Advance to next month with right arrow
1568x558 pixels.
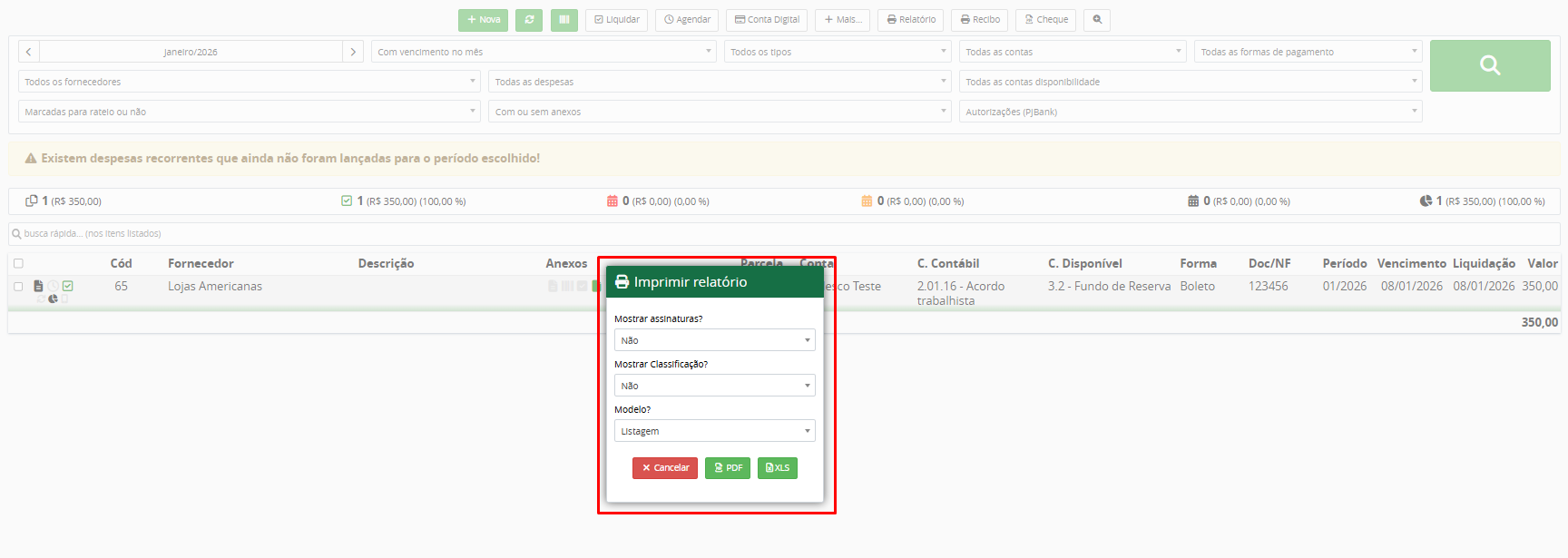353,52
